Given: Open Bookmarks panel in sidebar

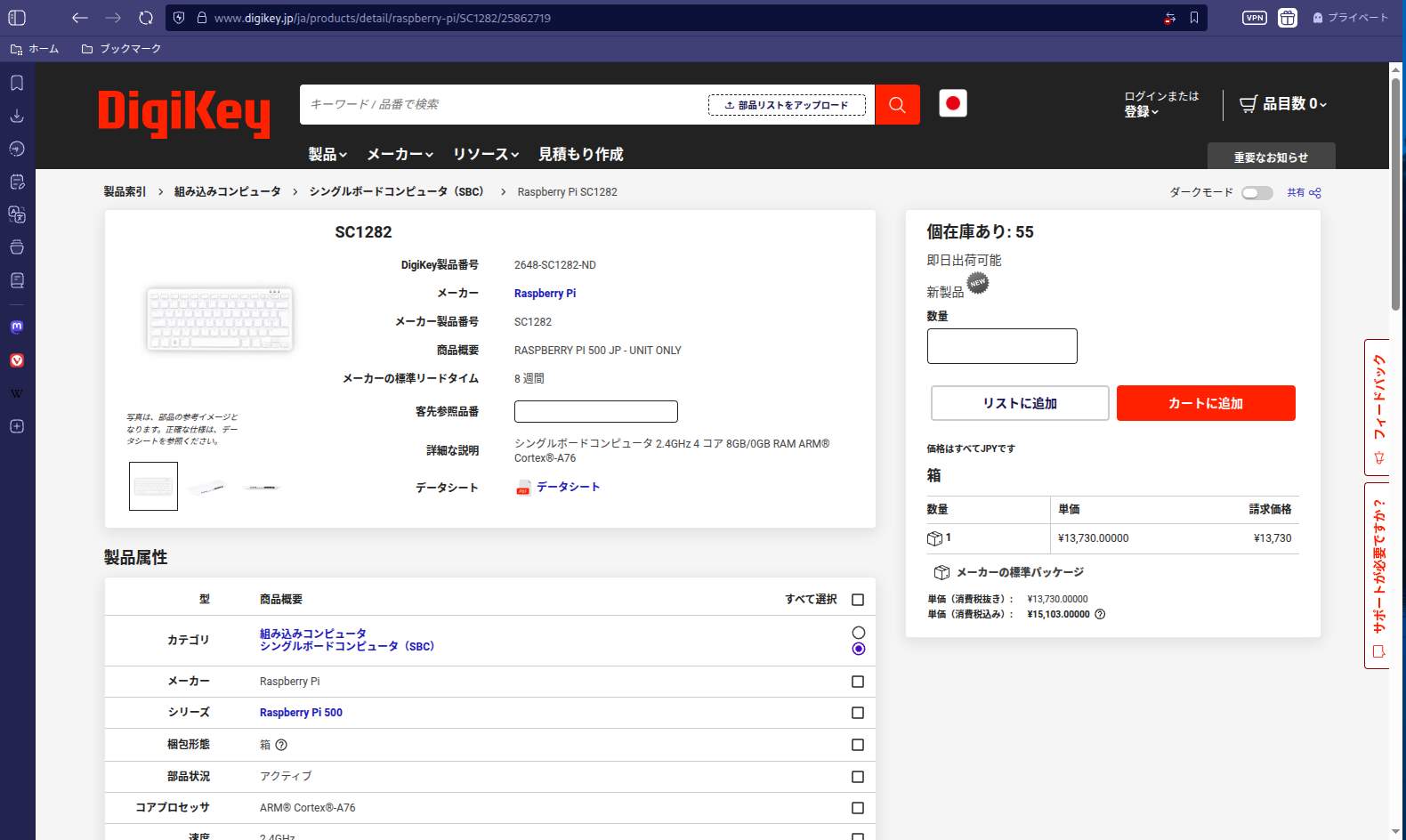Looking at the screenshot, I should [x=17, y=83].
